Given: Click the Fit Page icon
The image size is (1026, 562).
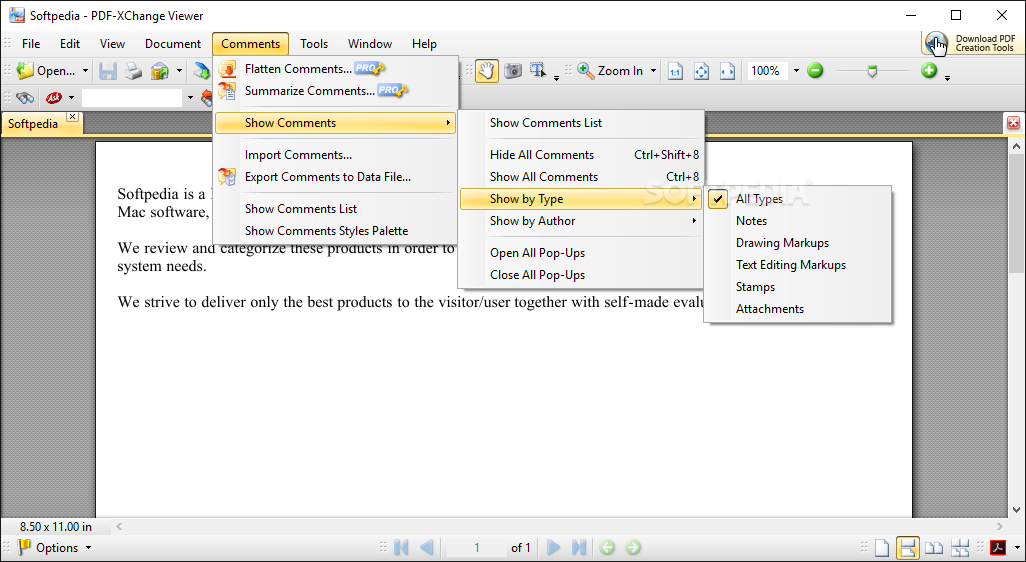Looking at the screenshot, I should (701, 71).
